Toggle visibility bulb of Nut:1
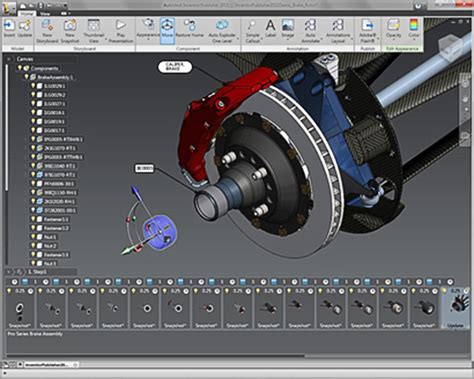Viewport: 474px width, 379px height. coord(33,237)
